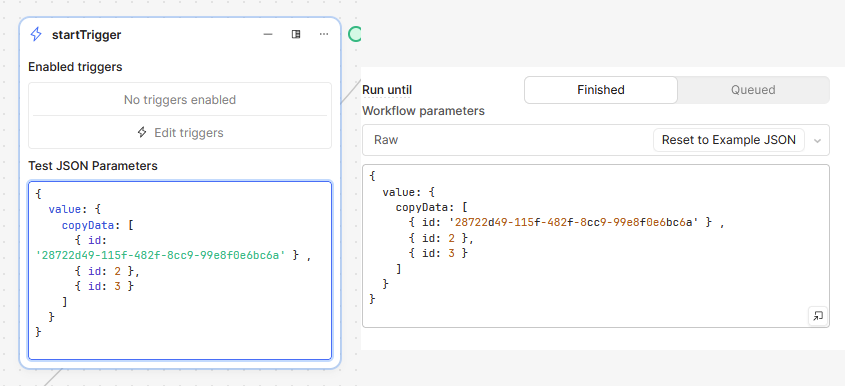Click the green UUID string in Test JSON
The height and width of the screenshot is (386, 845).
[160, 256]
